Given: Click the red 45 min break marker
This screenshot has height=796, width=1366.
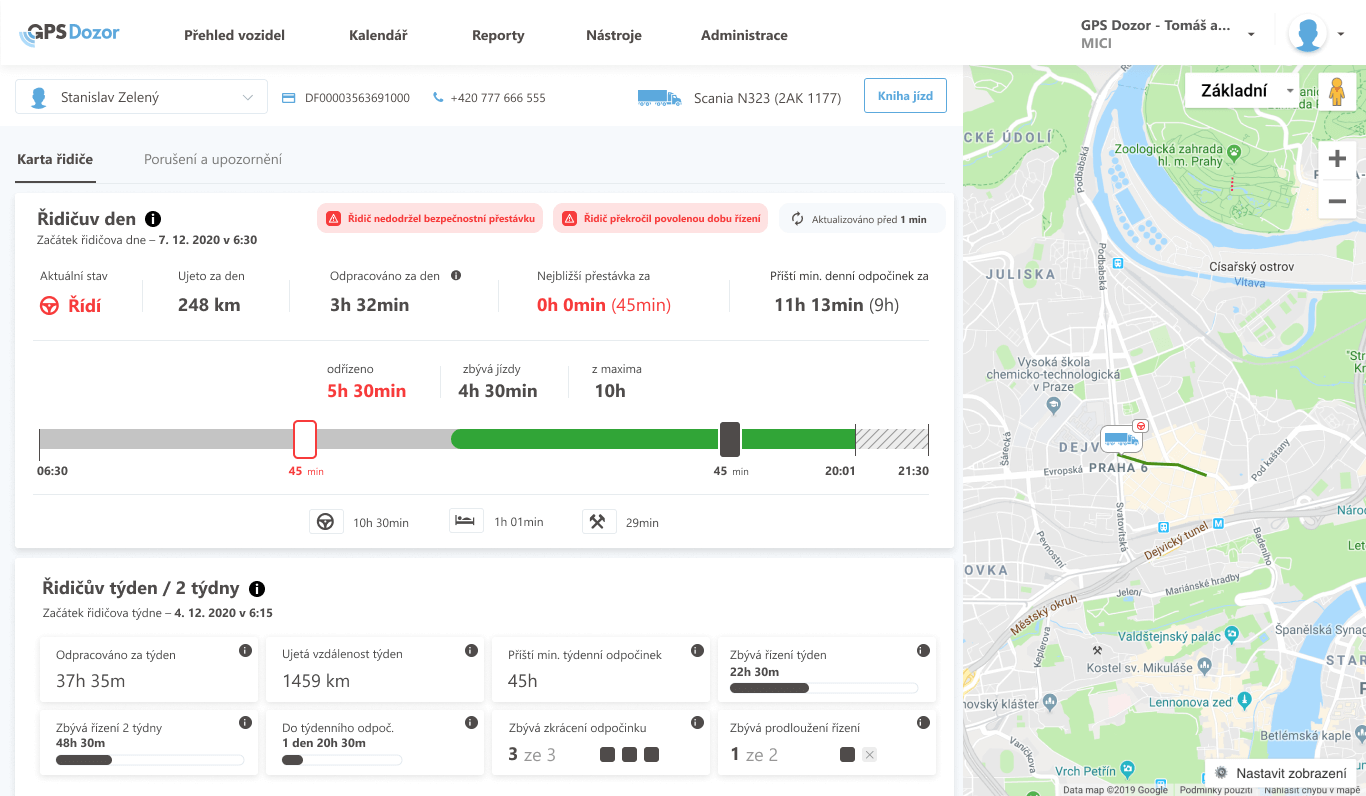Looking at the screenshot, I should (305, 439).
